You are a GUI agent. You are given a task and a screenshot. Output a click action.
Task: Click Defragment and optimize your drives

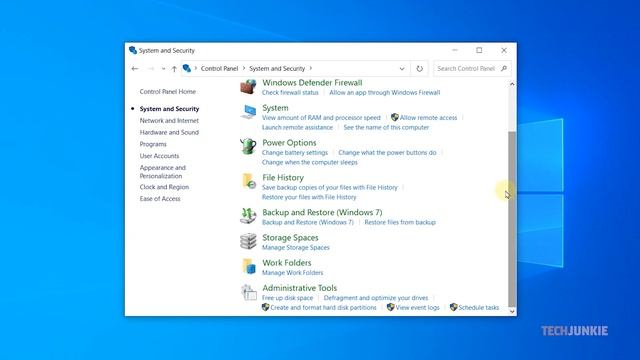376,298
